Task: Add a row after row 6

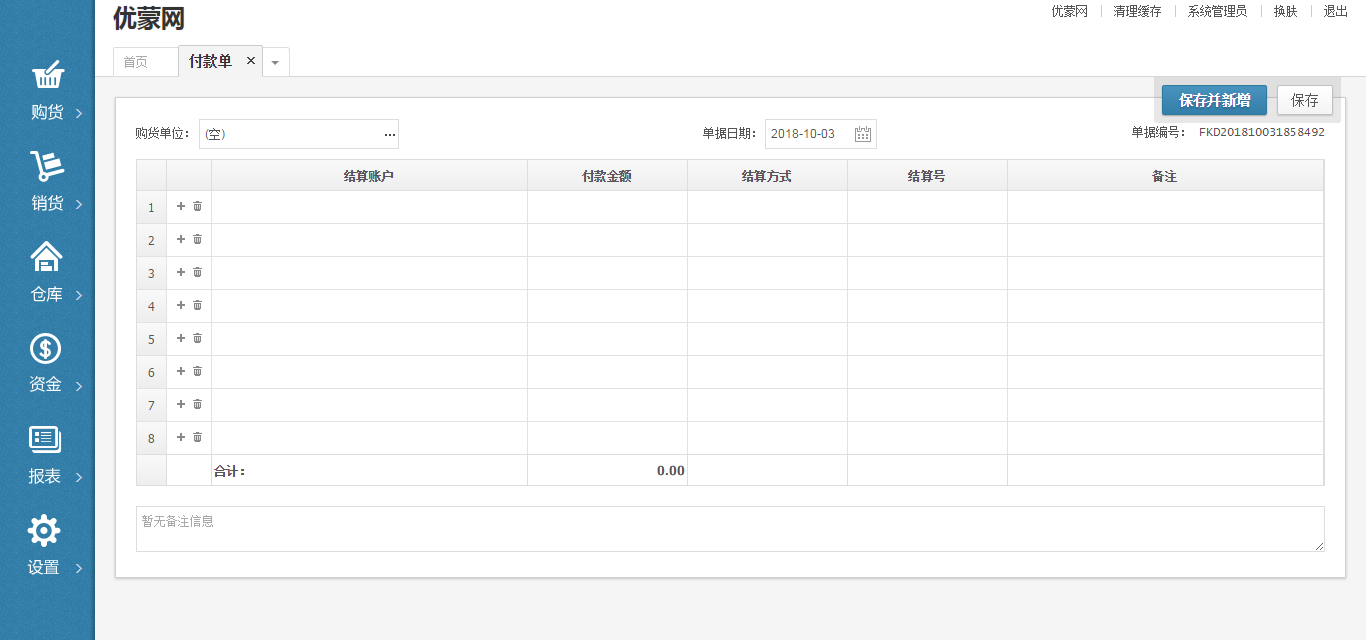Action: point(181,371)
